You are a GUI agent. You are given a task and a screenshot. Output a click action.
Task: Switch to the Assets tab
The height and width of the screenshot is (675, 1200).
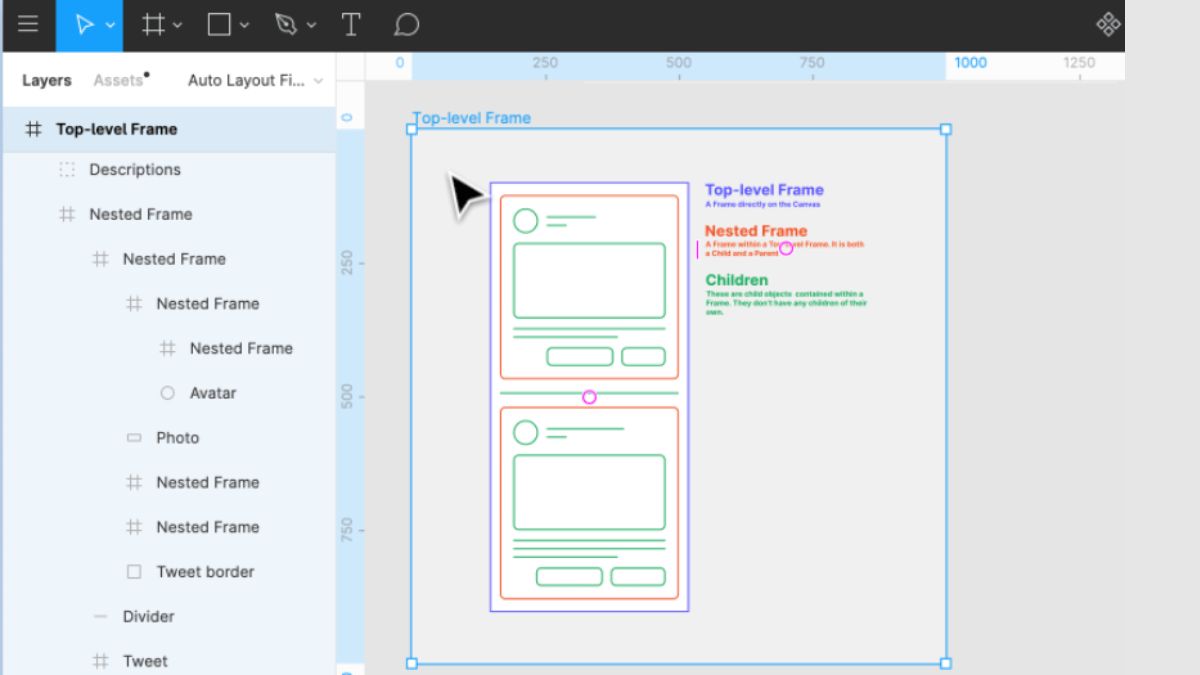coord(119,80)
